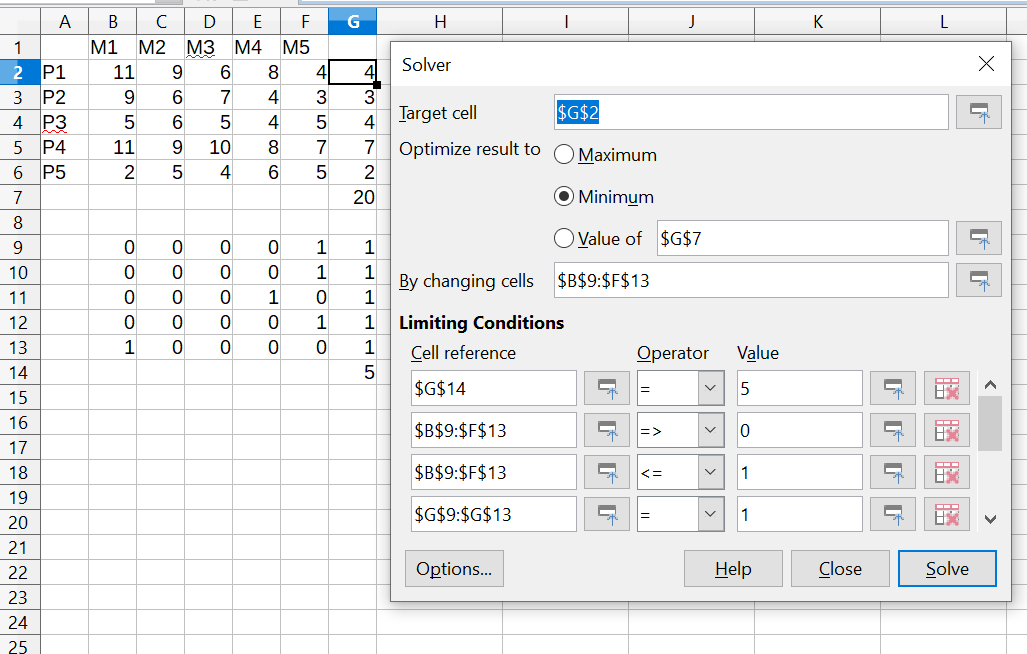The width and height of the screenshot is (1027, 654).
Task: Select row 20 header
Action: (x=20, y=522)
